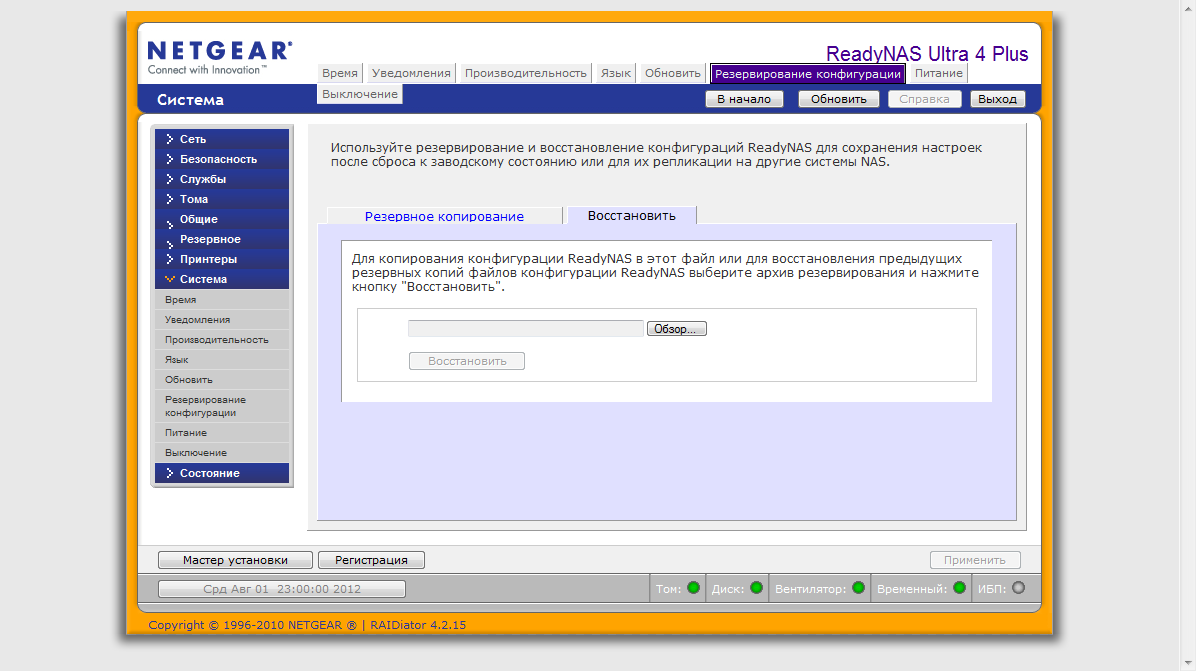Expand the Резервное sidebar section

coord(222,239)
